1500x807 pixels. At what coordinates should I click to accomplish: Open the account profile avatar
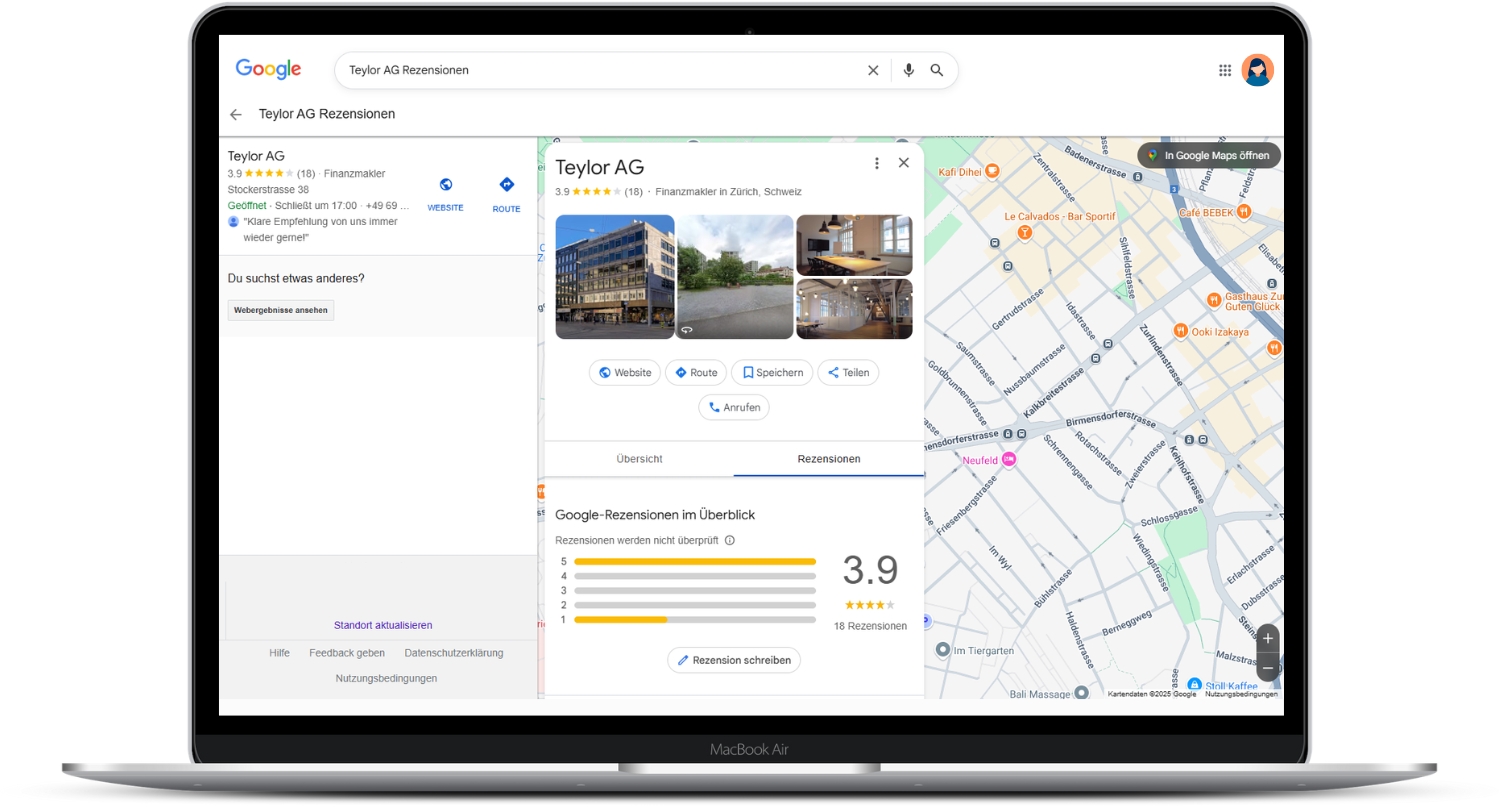[1258, 70]
